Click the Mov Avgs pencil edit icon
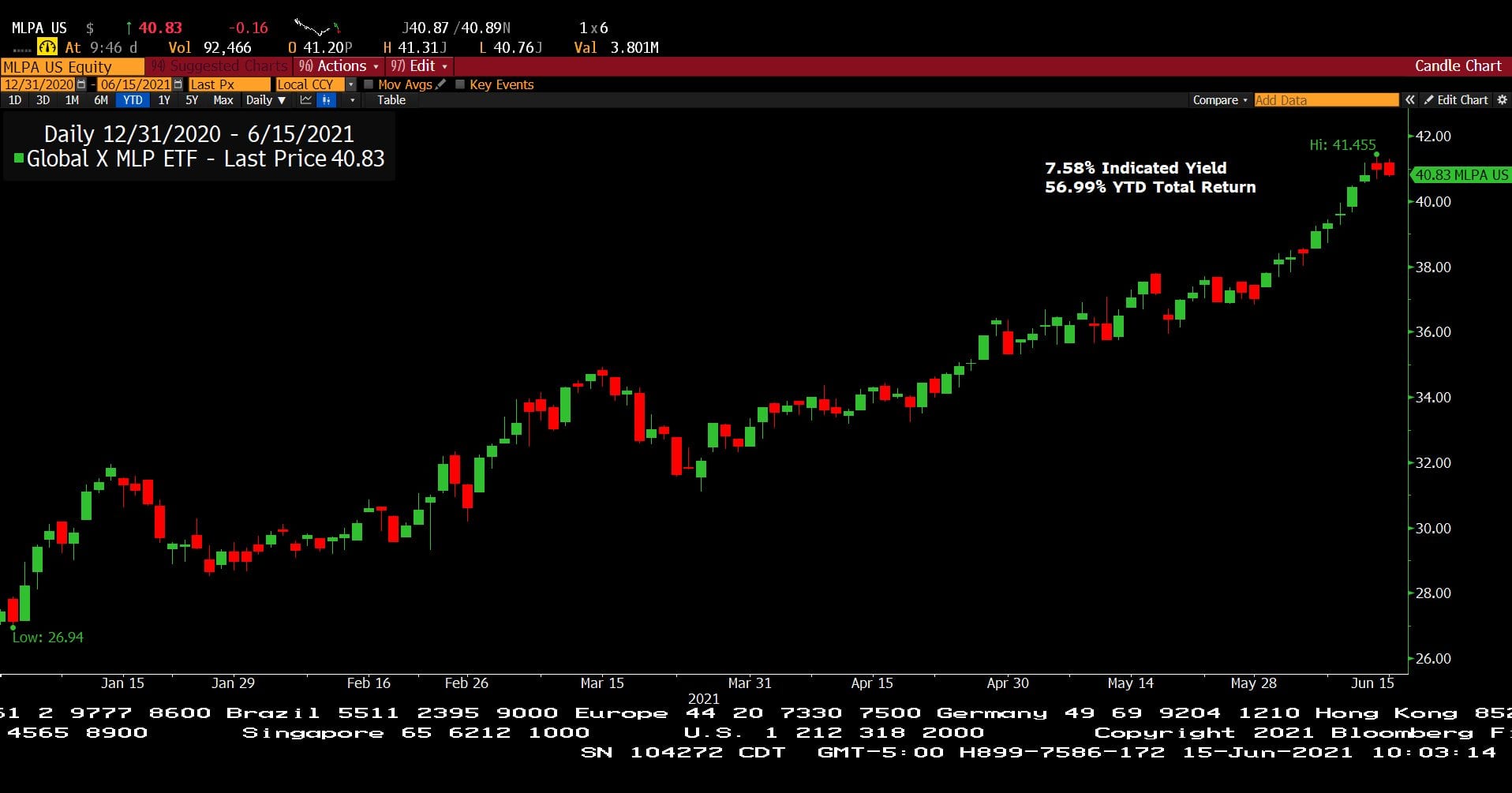This screenshot has width=1512, height=793. coord(440,84)
